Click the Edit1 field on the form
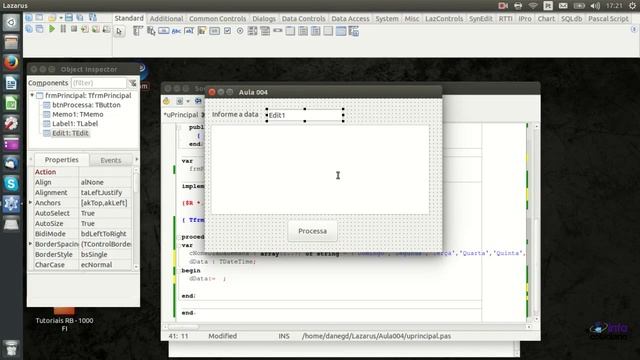Image resolution: width=640 pixels, height=360 pixels. coord(305,115)
